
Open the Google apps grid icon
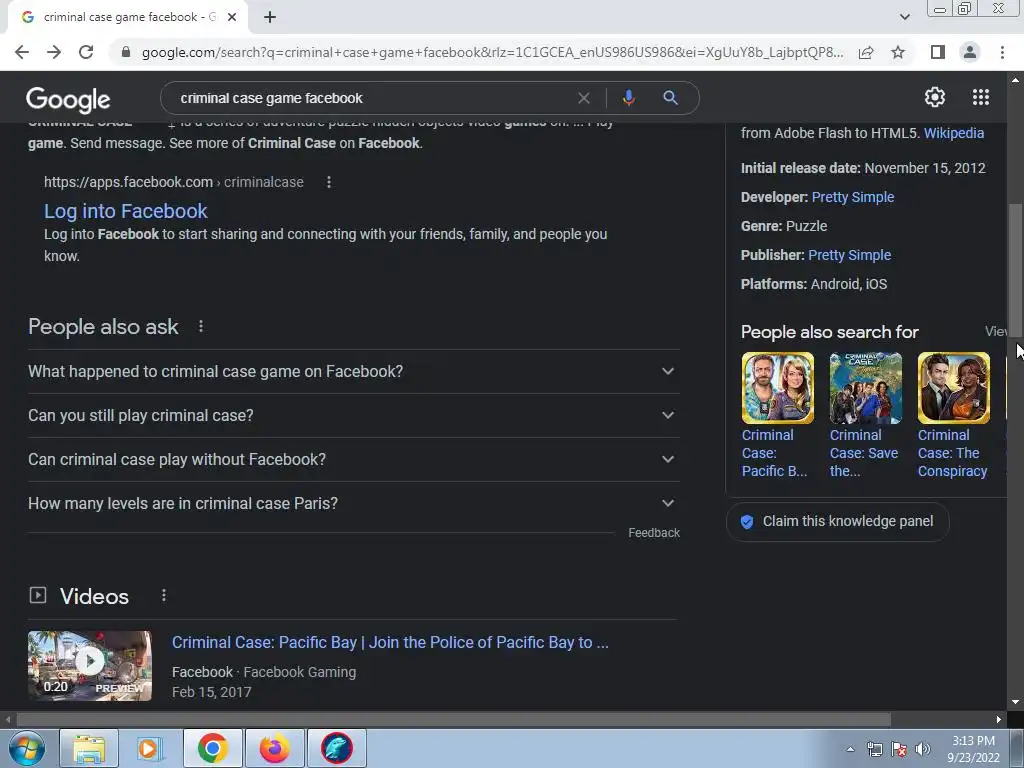[x=980, y=97]
